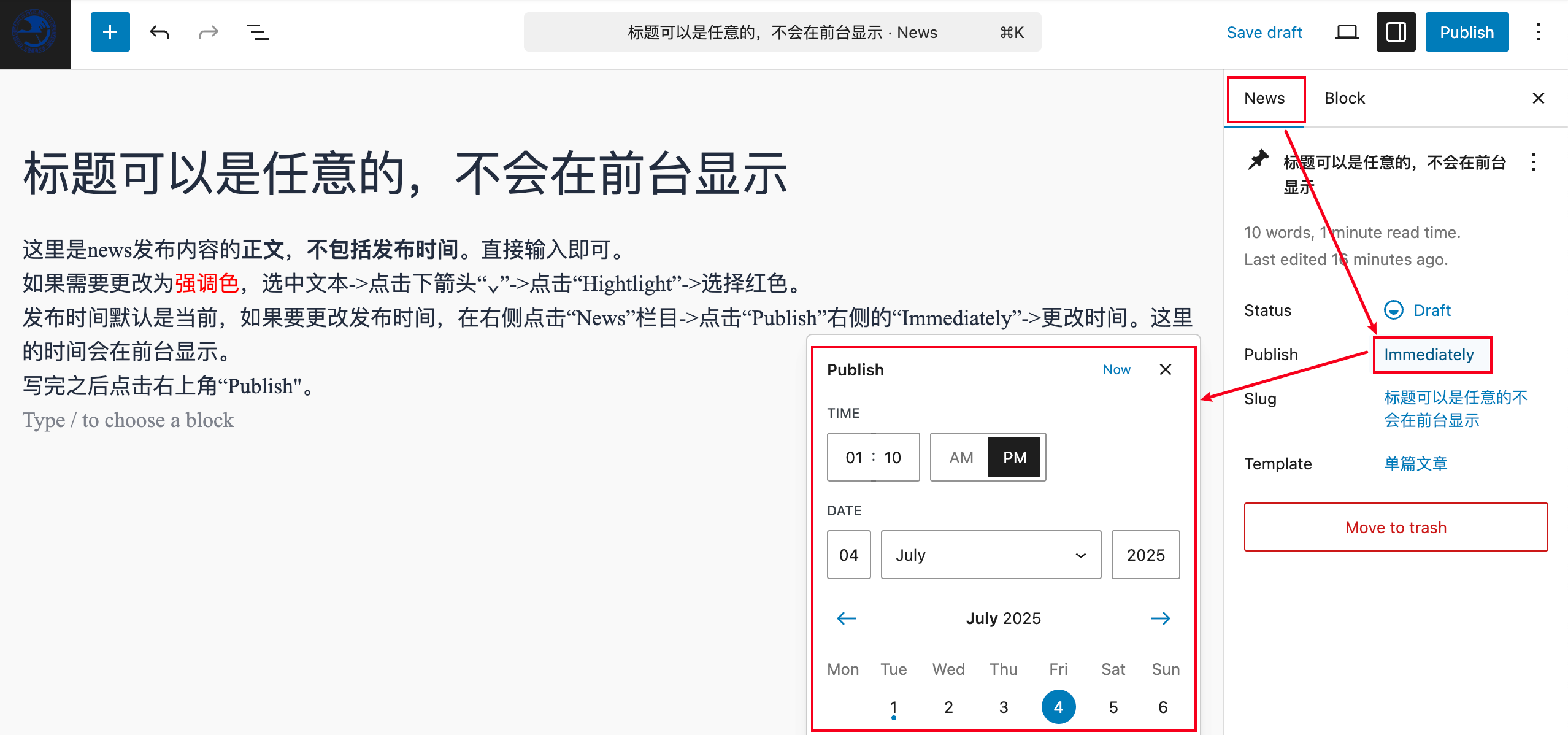Advance calendar to next month
Screen dimensions: 1568x735
coord(1160,618)
